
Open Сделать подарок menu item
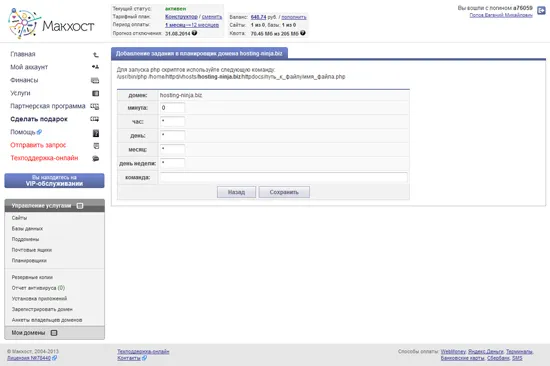click(39, 119)
